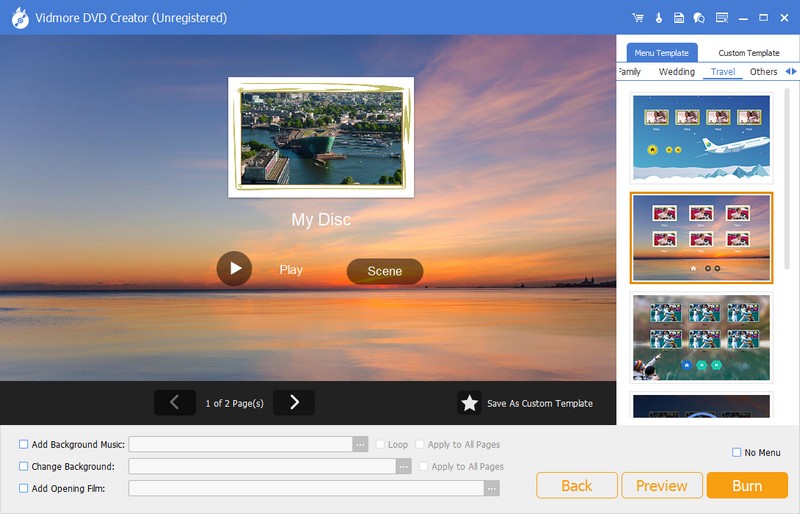Switch to the Custom Template tab
800x514 pixels.
tap(749, 53)
